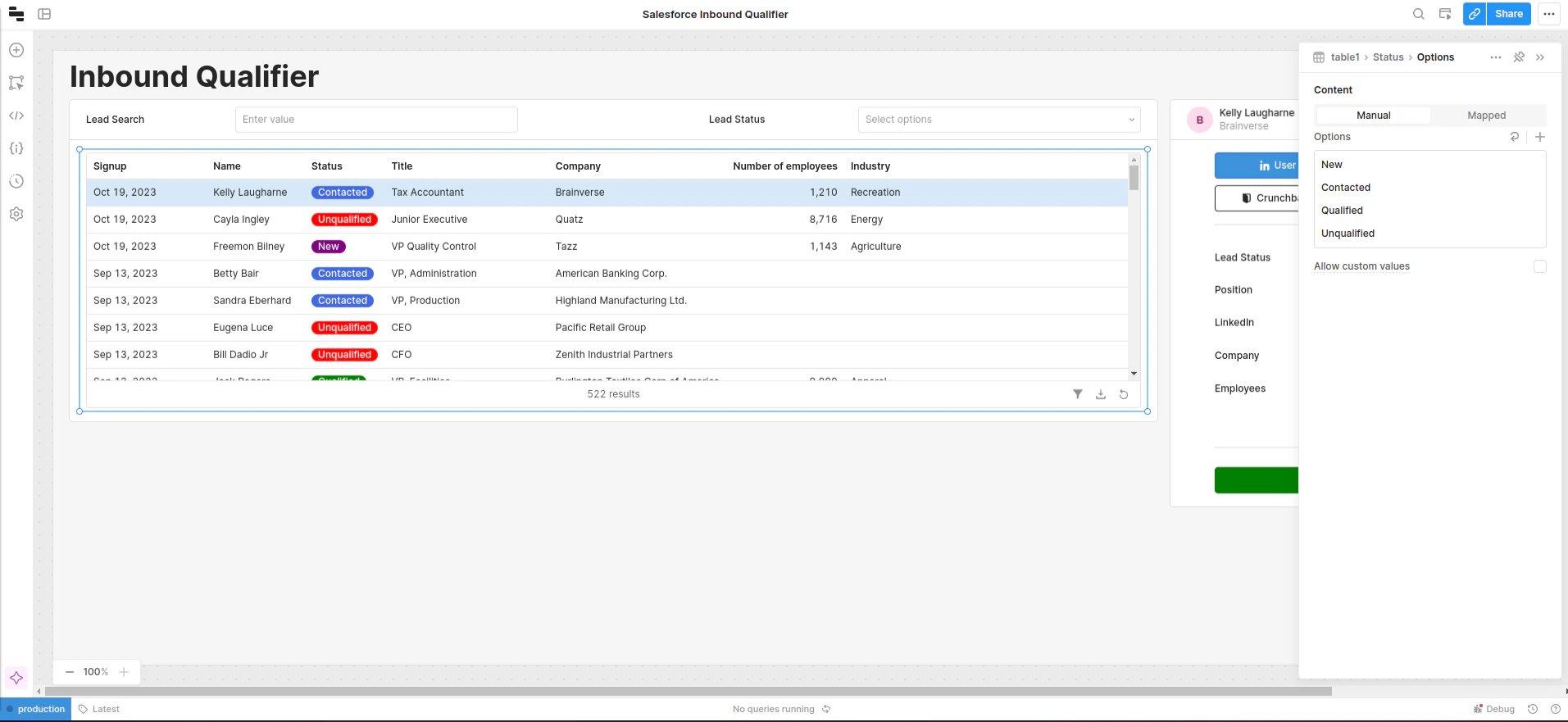This screenshot has width=1568, height=722.
Task: Click the Kelly Laugharne avatar B
Action: click(1200, 120)
